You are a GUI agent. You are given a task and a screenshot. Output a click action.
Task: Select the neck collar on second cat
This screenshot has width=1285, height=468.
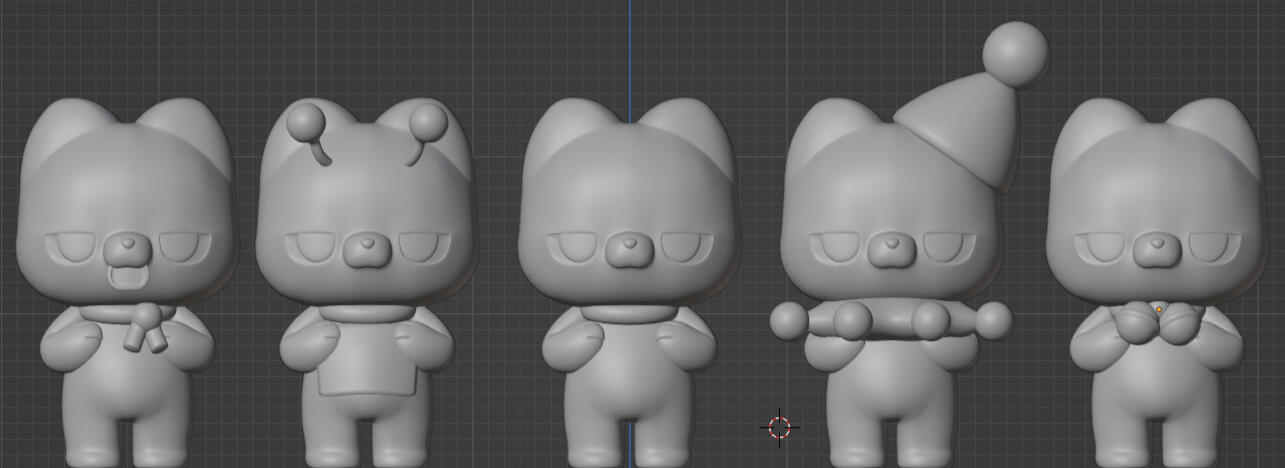pos(367,313)
